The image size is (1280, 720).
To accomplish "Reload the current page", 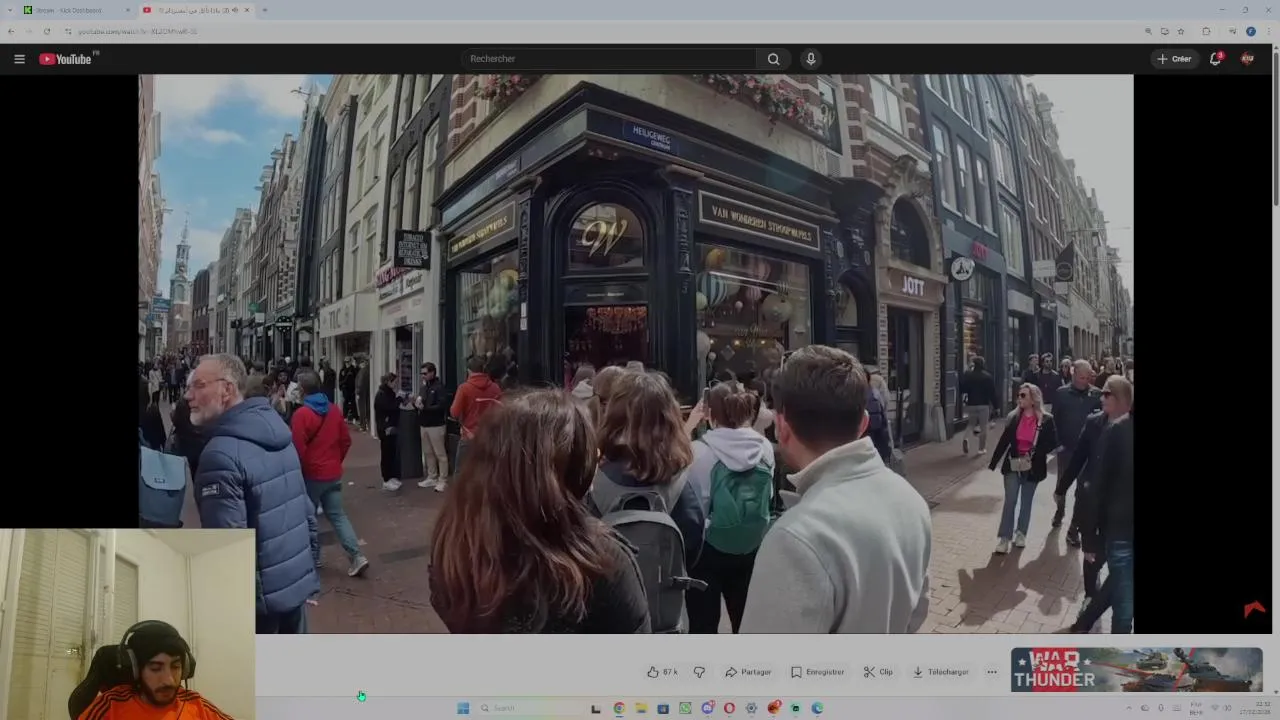I will click(x=47, y=31).
